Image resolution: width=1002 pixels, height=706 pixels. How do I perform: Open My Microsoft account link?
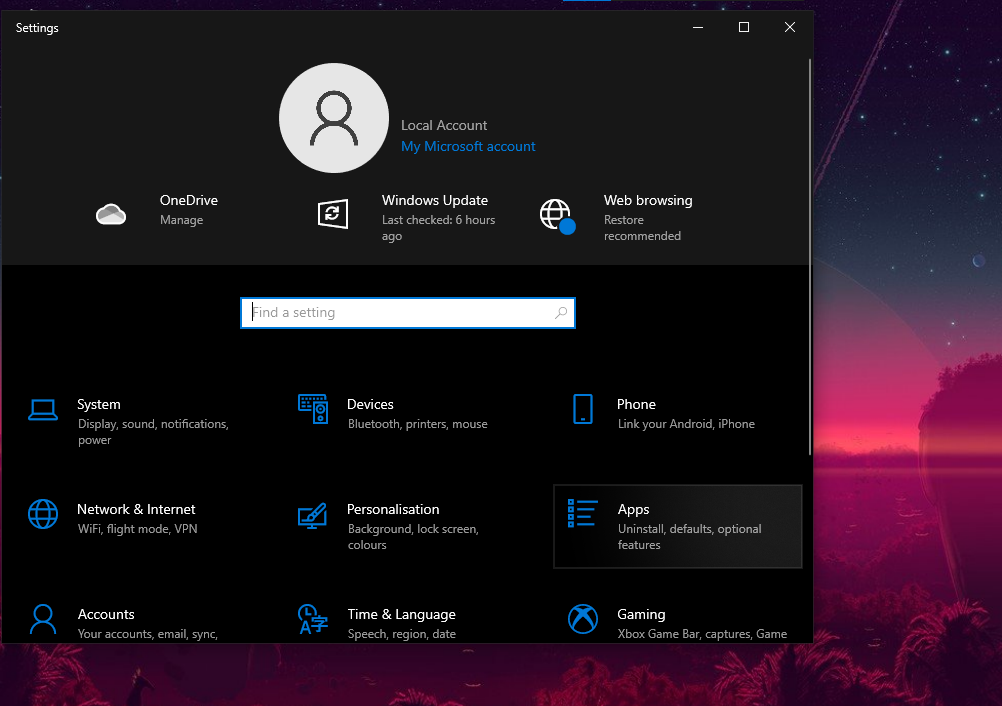[468, 146]
